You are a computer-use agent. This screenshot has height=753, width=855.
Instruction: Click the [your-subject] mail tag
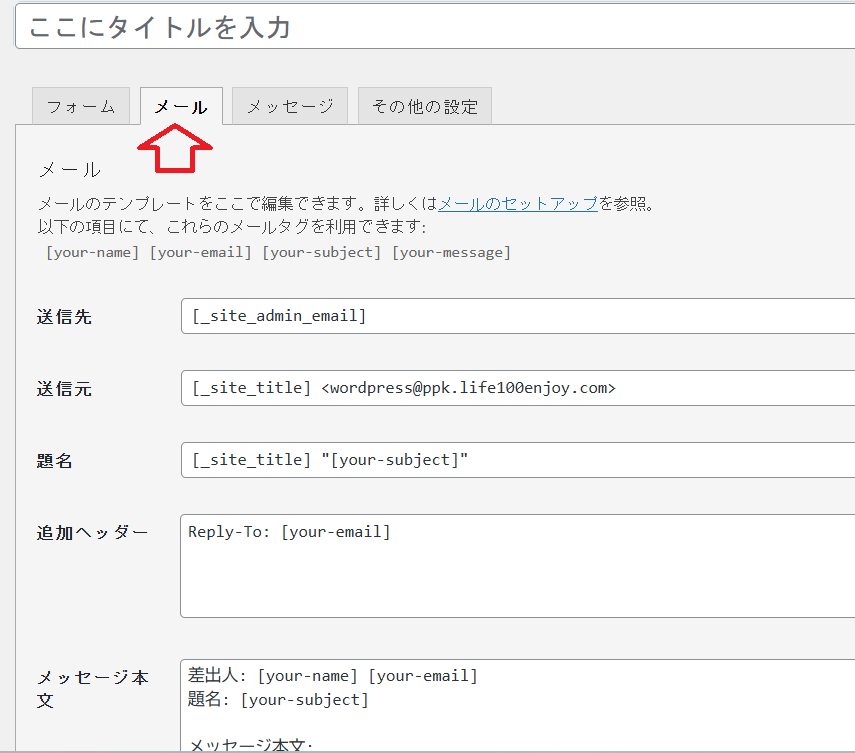[321, 252]
